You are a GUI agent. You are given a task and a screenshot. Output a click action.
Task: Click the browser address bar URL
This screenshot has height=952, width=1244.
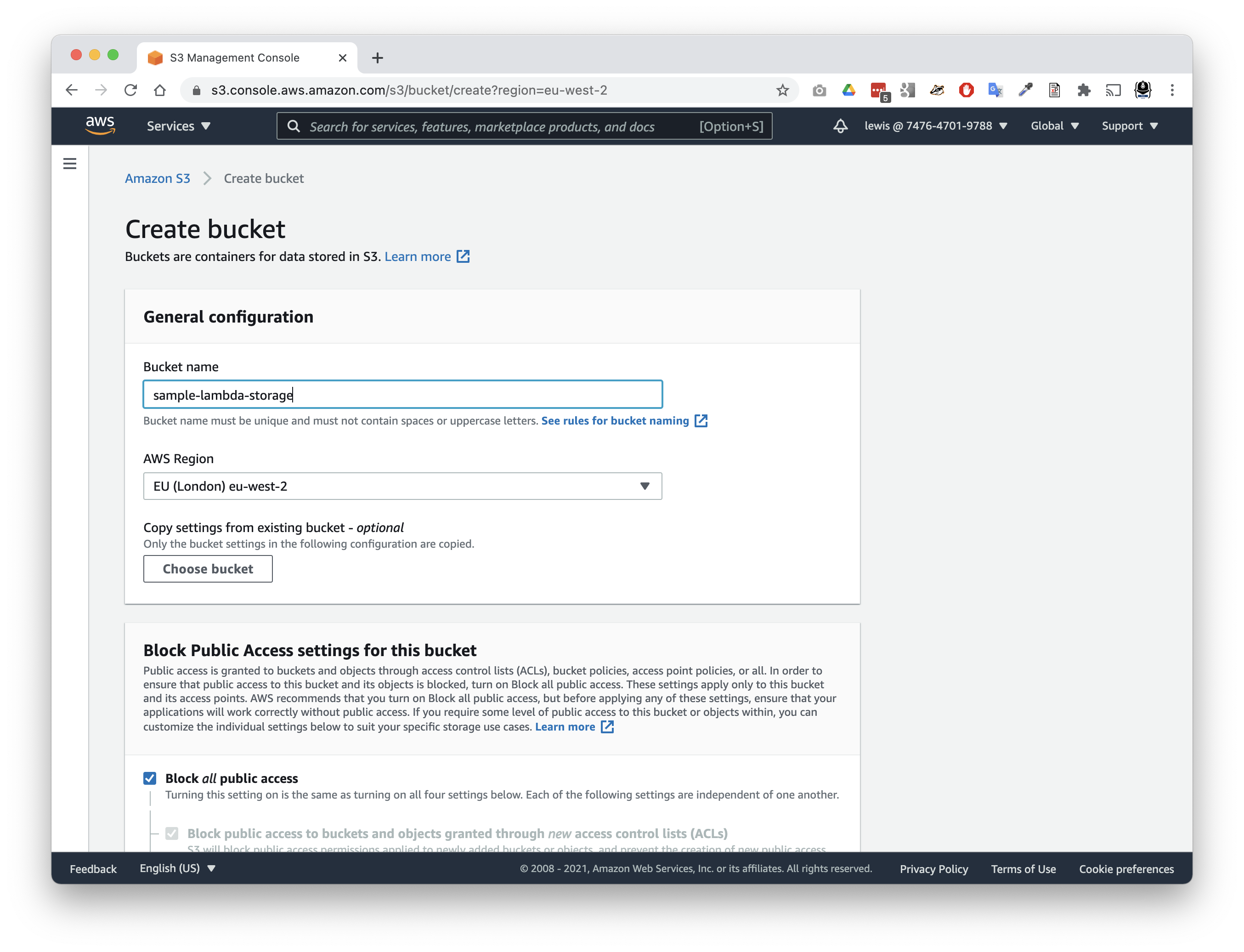click(x=408, y=90)
